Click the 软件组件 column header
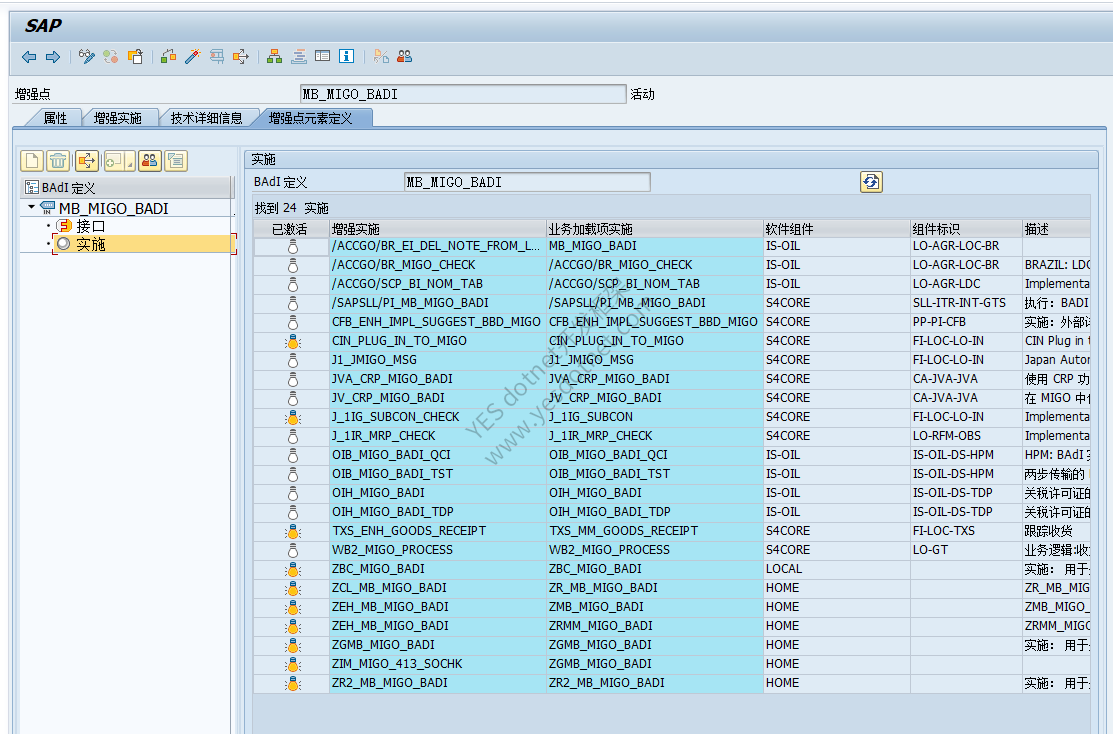Image resolution: width=1113 pixels, height=734 pixels. pos(837,229)
